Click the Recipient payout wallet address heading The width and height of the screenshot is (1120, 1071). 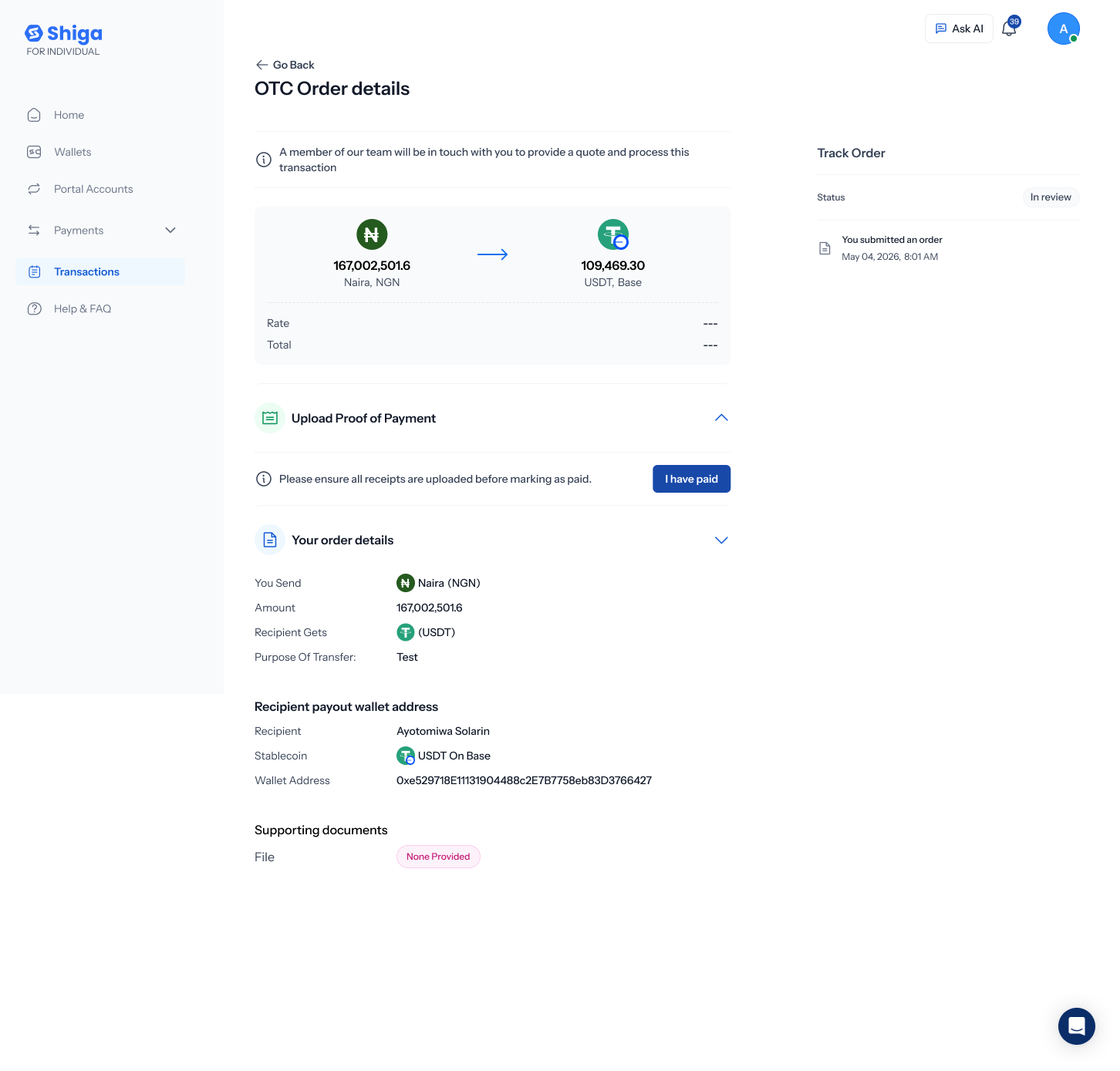pos(346,706)
